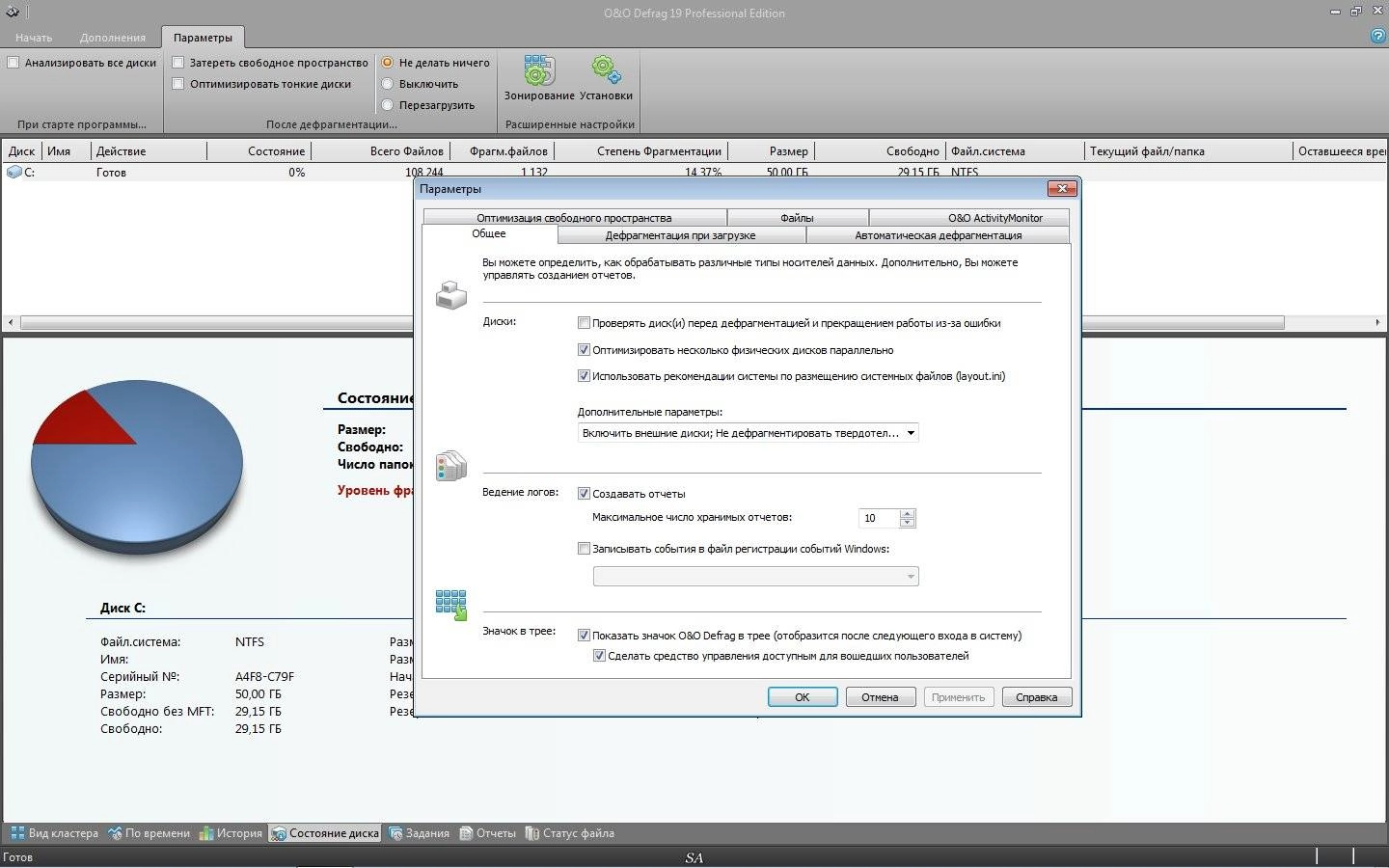1389x868 pixels.
Task: Toggle Создавать отчеты checkbox
Action: click(x=584, y=494)
